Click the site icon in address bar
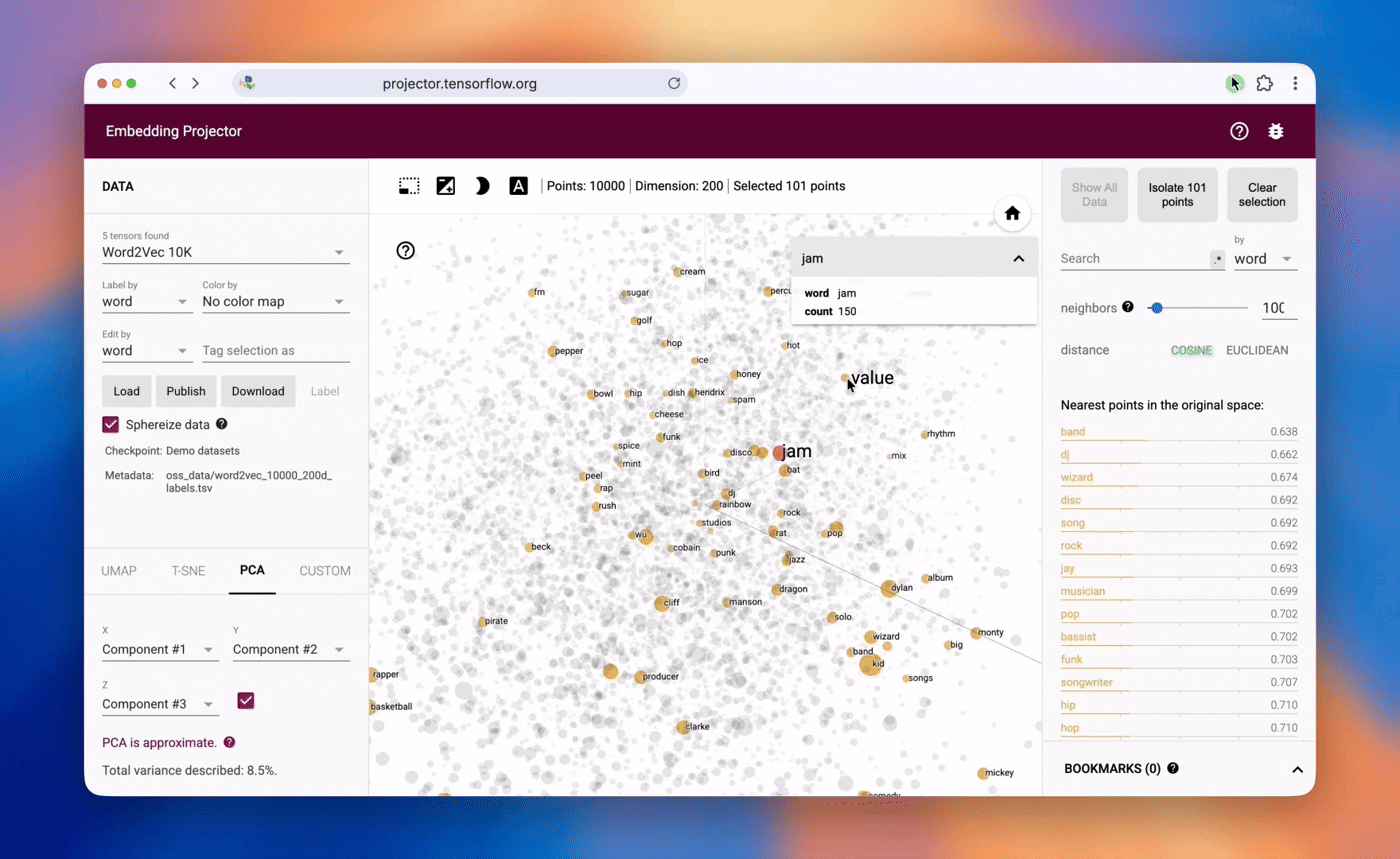This screenshot has width=1400, height=859. [247, 84]
